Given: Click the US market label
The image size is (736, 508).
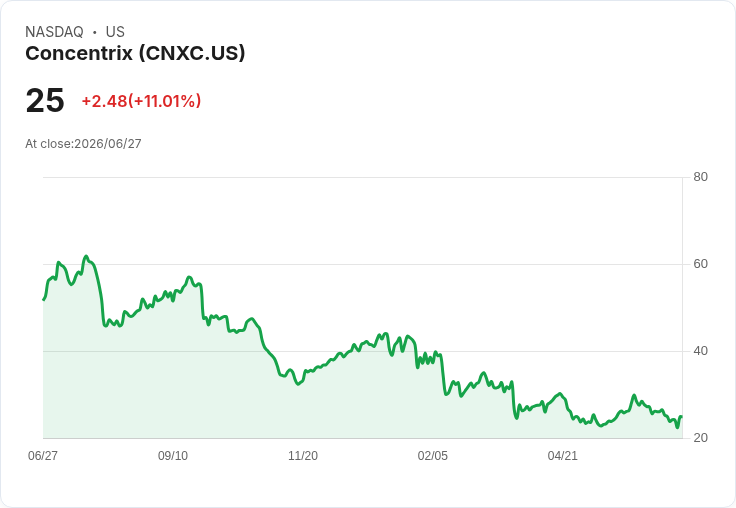Looking at the screenshot, I should pos(115,32).
